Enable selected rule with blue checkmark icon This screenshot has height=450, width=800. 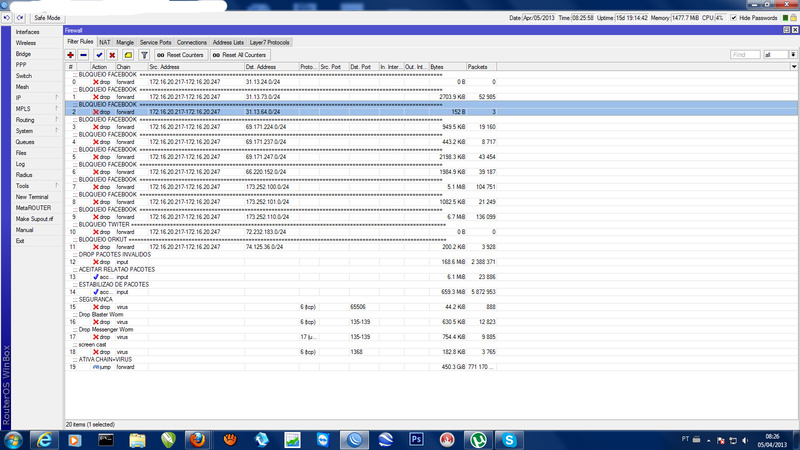pos(99,55)
